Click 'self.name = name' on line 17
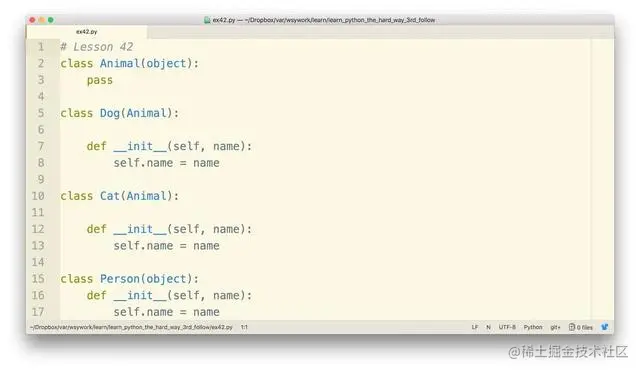This screenshot has width=640, height=371. 167,312
